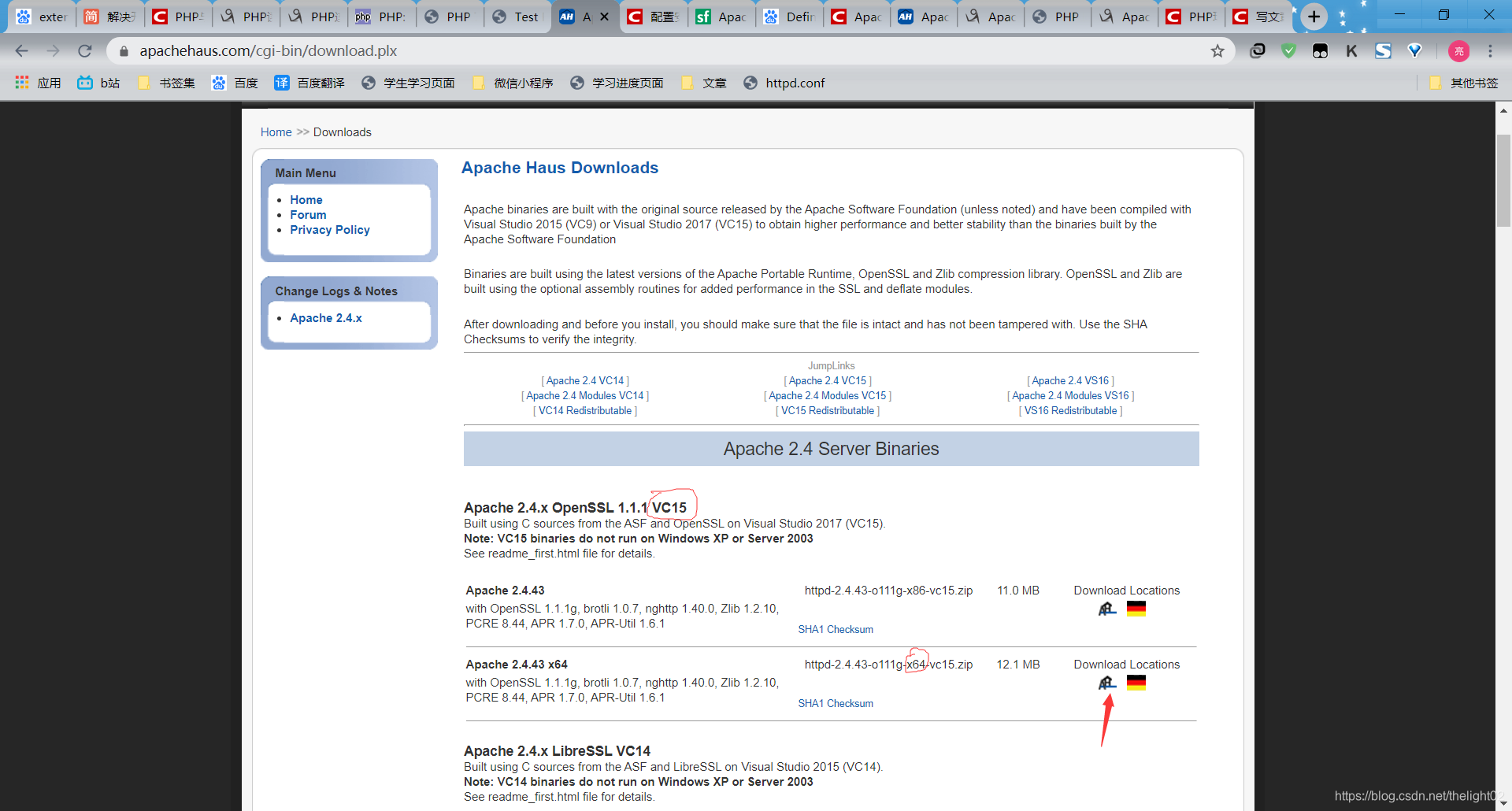Click the blue S extension icon
Screen dimensions: 1512x811
(1384, 51)
